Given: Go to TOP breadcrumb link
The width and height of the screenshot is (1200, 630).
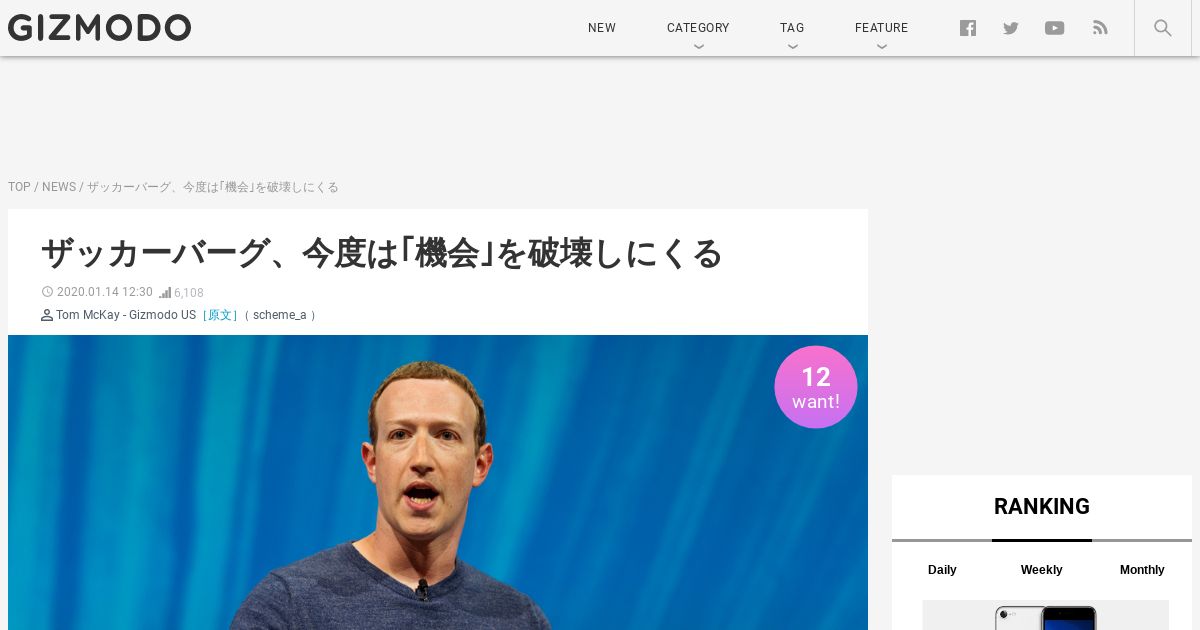Looking at the screenshot, I should 19,187.
